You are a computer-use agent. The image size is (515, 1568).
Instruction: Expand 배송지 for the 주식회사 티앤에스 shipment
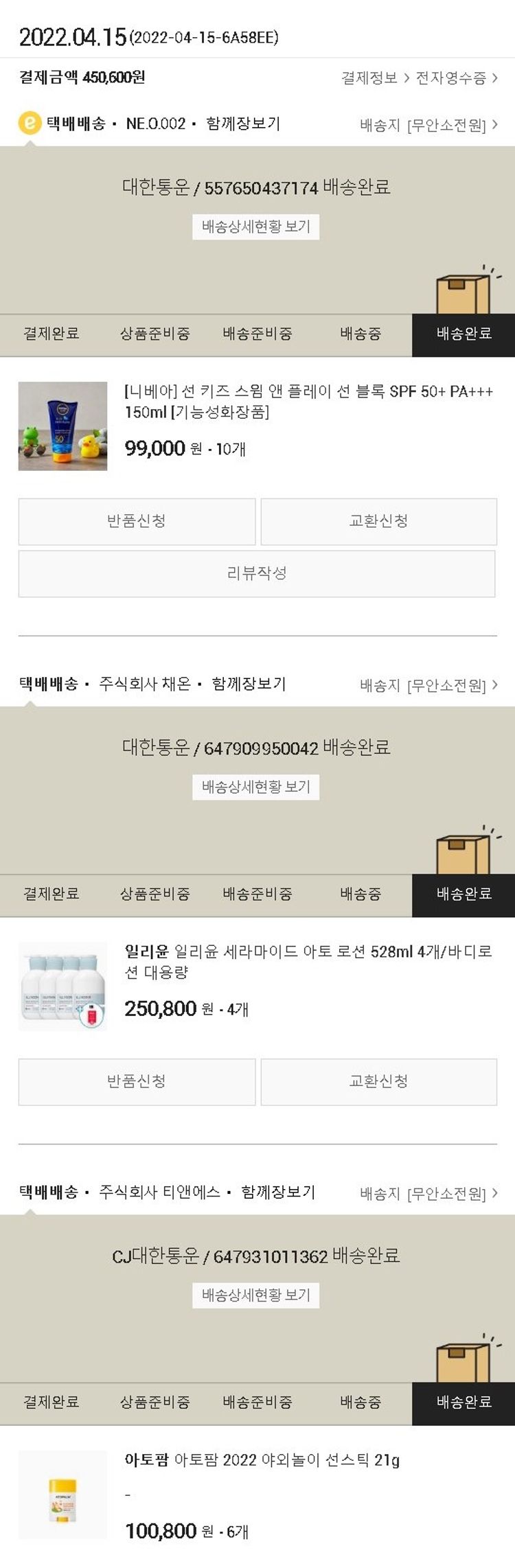(x=428, y=1194)
